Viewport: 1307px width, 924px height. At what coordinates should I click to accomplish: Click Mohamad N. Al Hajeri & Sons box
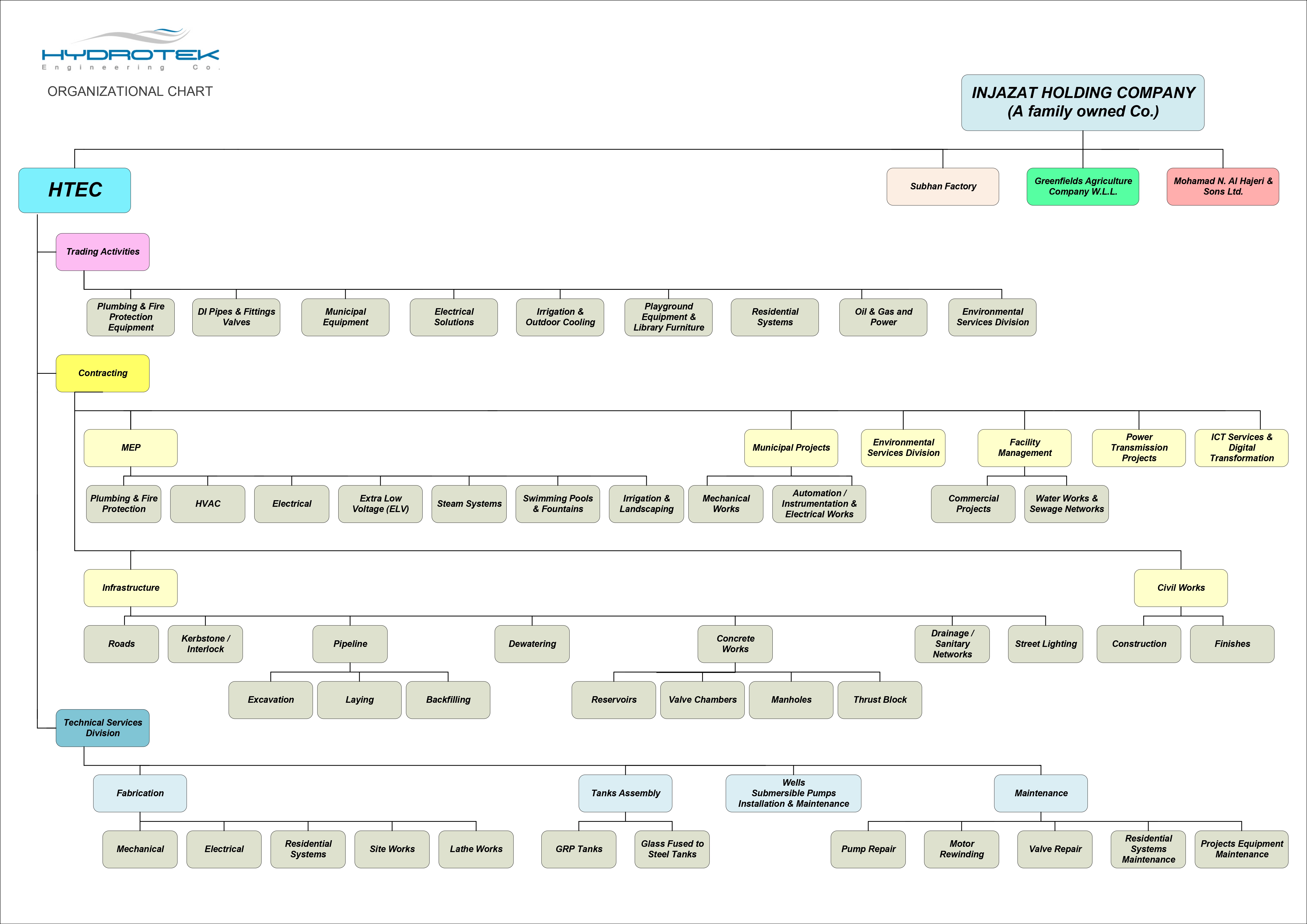1222,187
